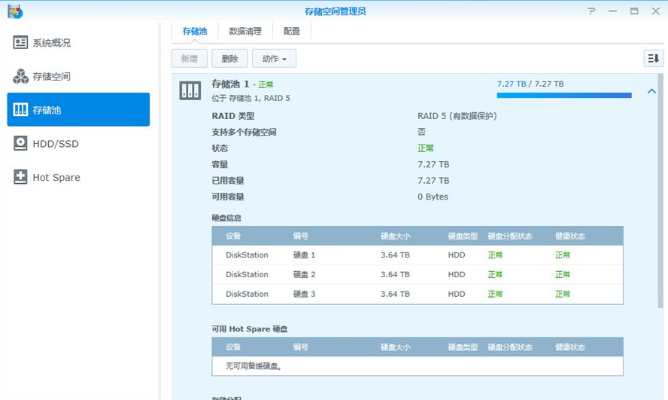Screen dimensions: 668x400
Task: Select the 硬盘 2 row in disk table
Action: pos(418,274)
